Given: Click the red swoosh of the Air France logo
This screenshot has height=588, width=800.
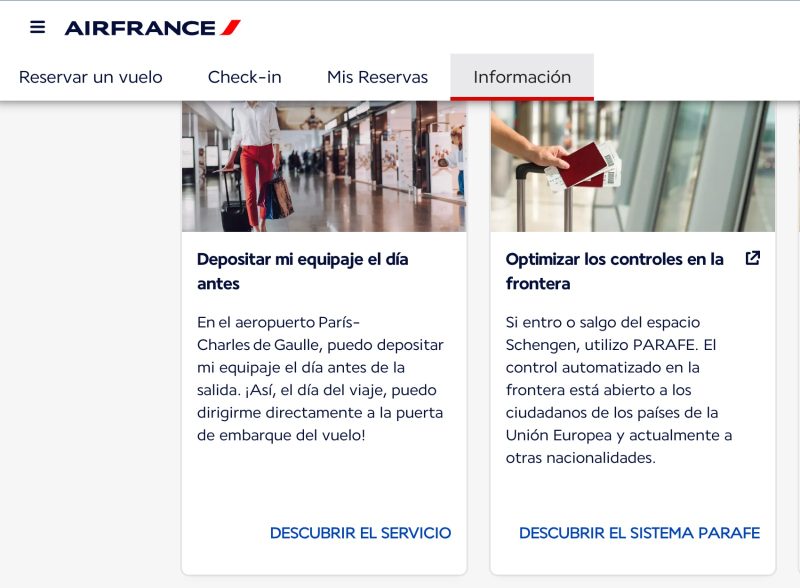Looking at the screenshot, I should (x=230, y=28).
